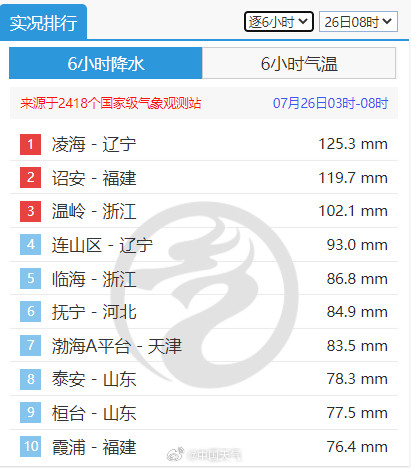
Task: Open the 逐6小时 interval dropdown
Action: pos(279,22)
